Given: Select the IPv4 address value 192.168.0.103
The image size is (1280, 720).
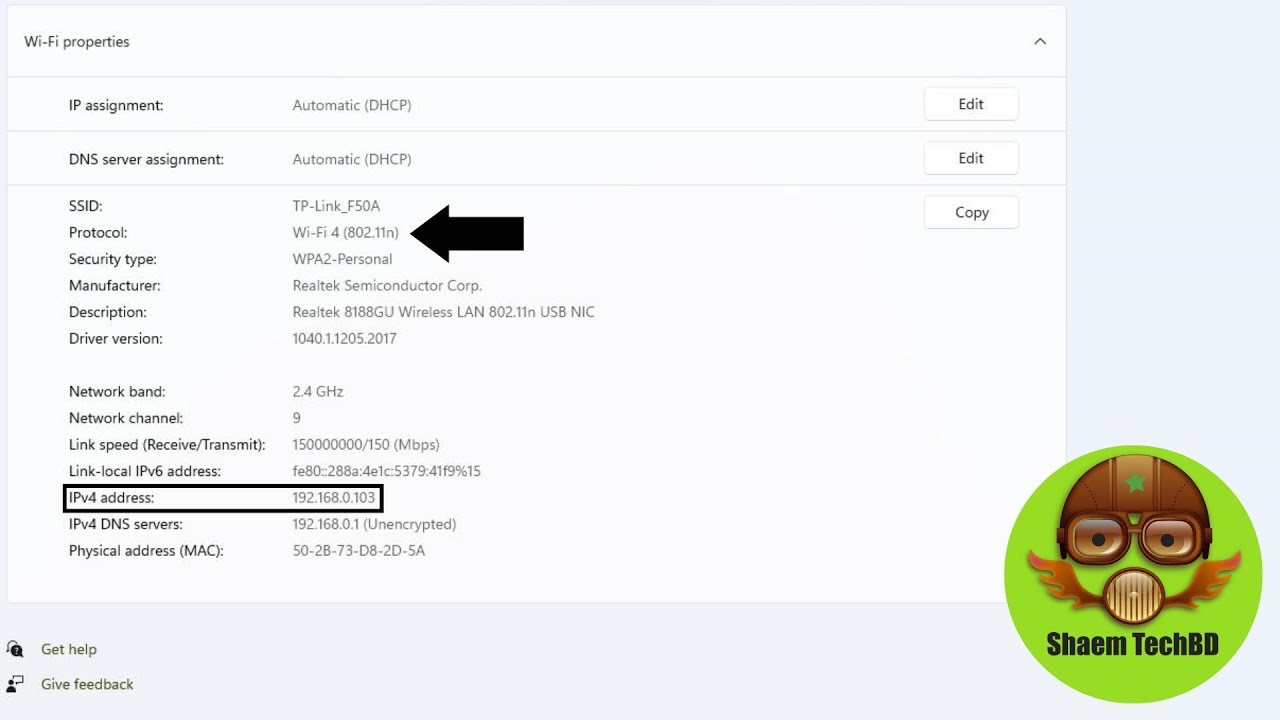Looking at the screenshot, I should coord(334,497).
